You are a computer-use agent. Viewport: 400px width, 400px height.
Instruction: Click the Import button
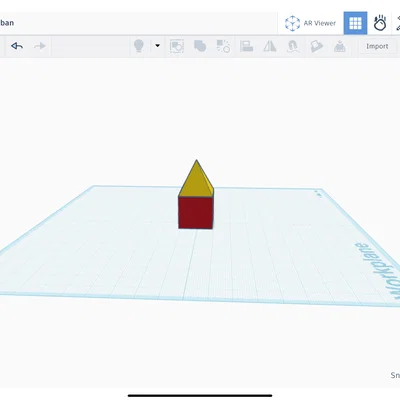coord(377,46)
